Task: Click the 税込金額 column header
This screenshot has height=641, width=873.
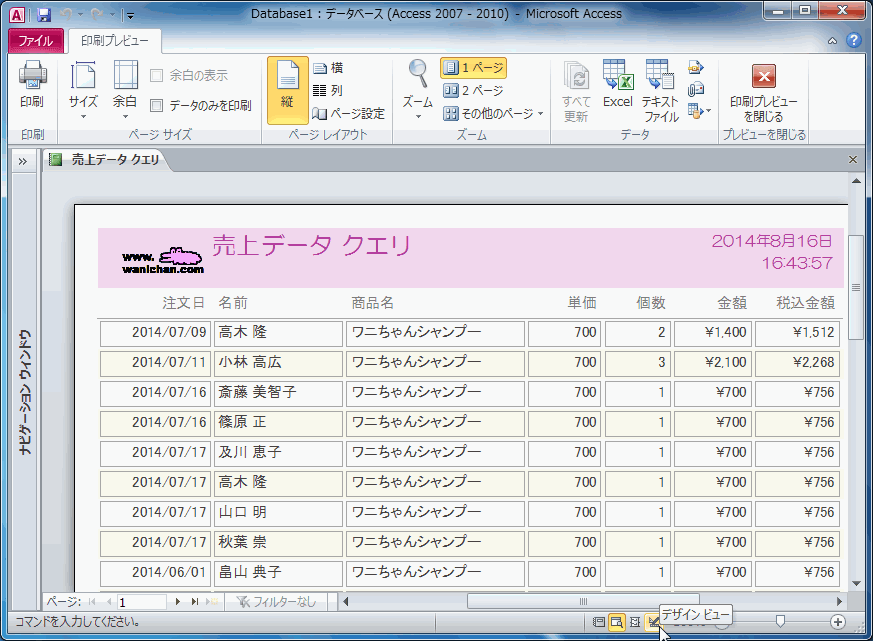Action: [806, 303]
